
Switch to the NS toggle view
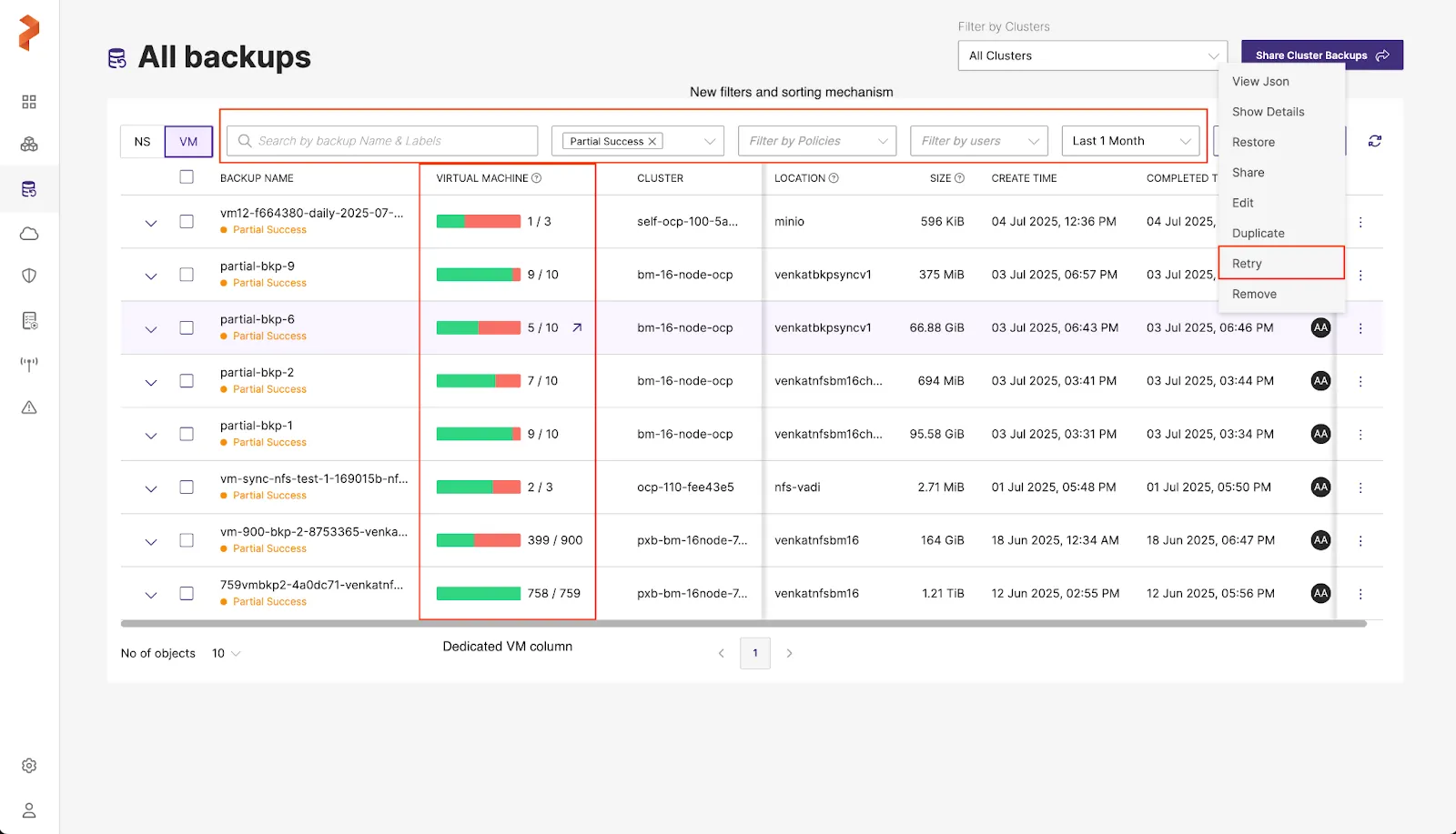pyautogui.click(x=143, y=142)
